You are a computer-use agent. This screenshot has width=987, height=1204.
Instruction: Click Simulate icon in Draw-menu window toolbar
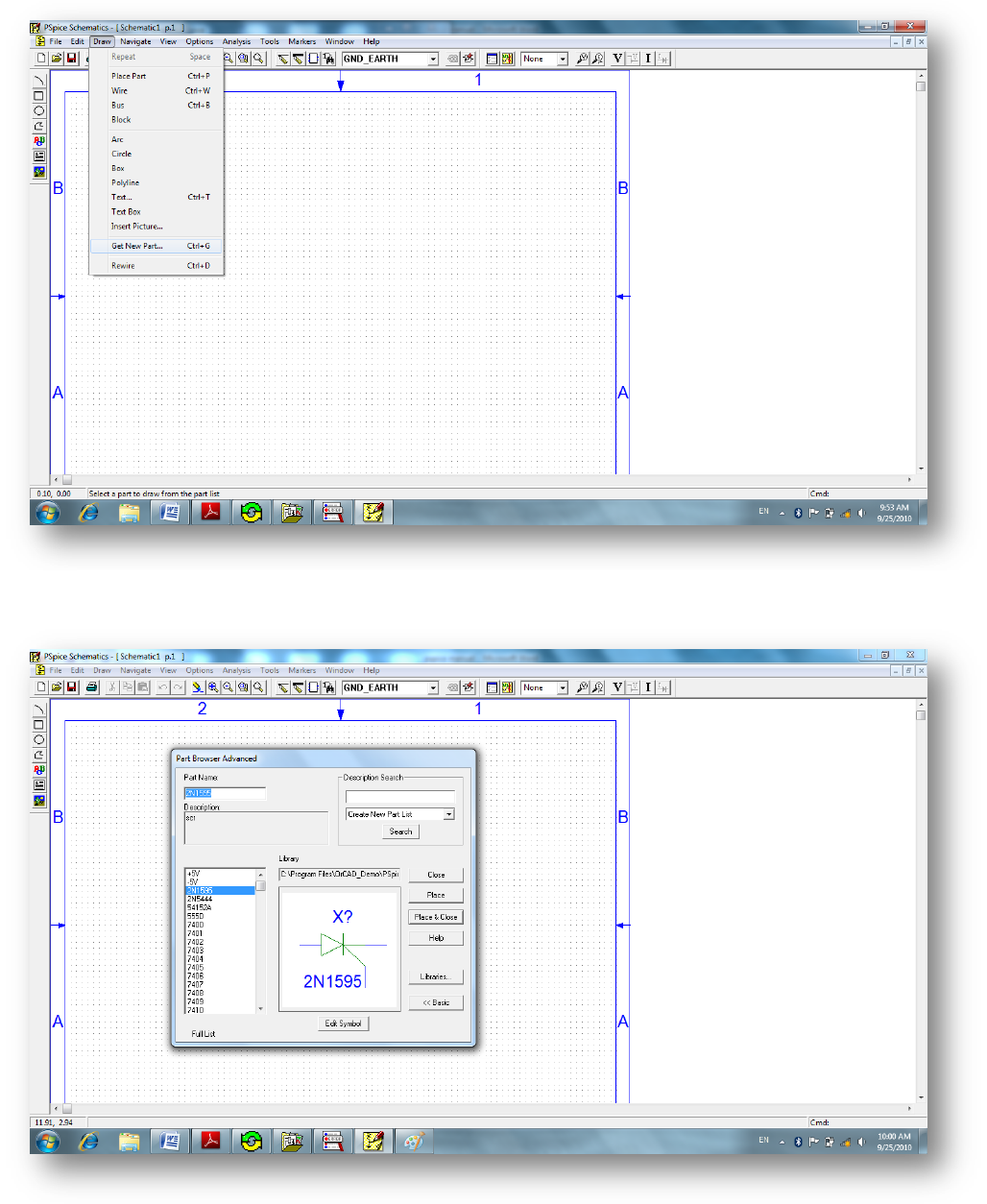coord(507,59)
